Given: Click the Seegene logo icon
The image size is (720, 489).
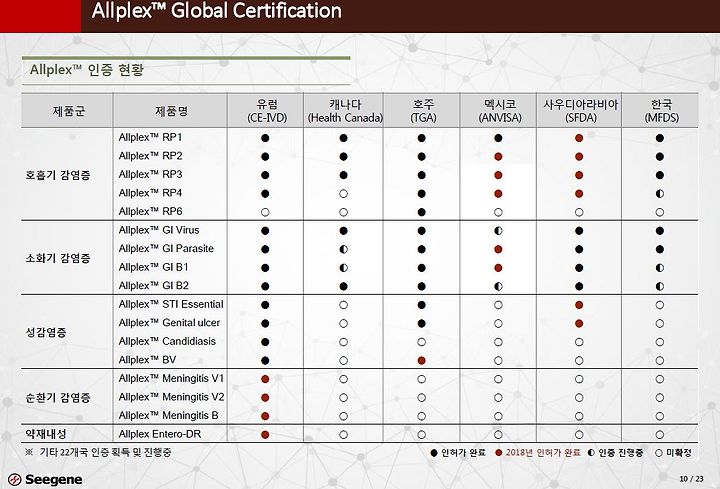Looking at the screenshot, I should (14, 480).
